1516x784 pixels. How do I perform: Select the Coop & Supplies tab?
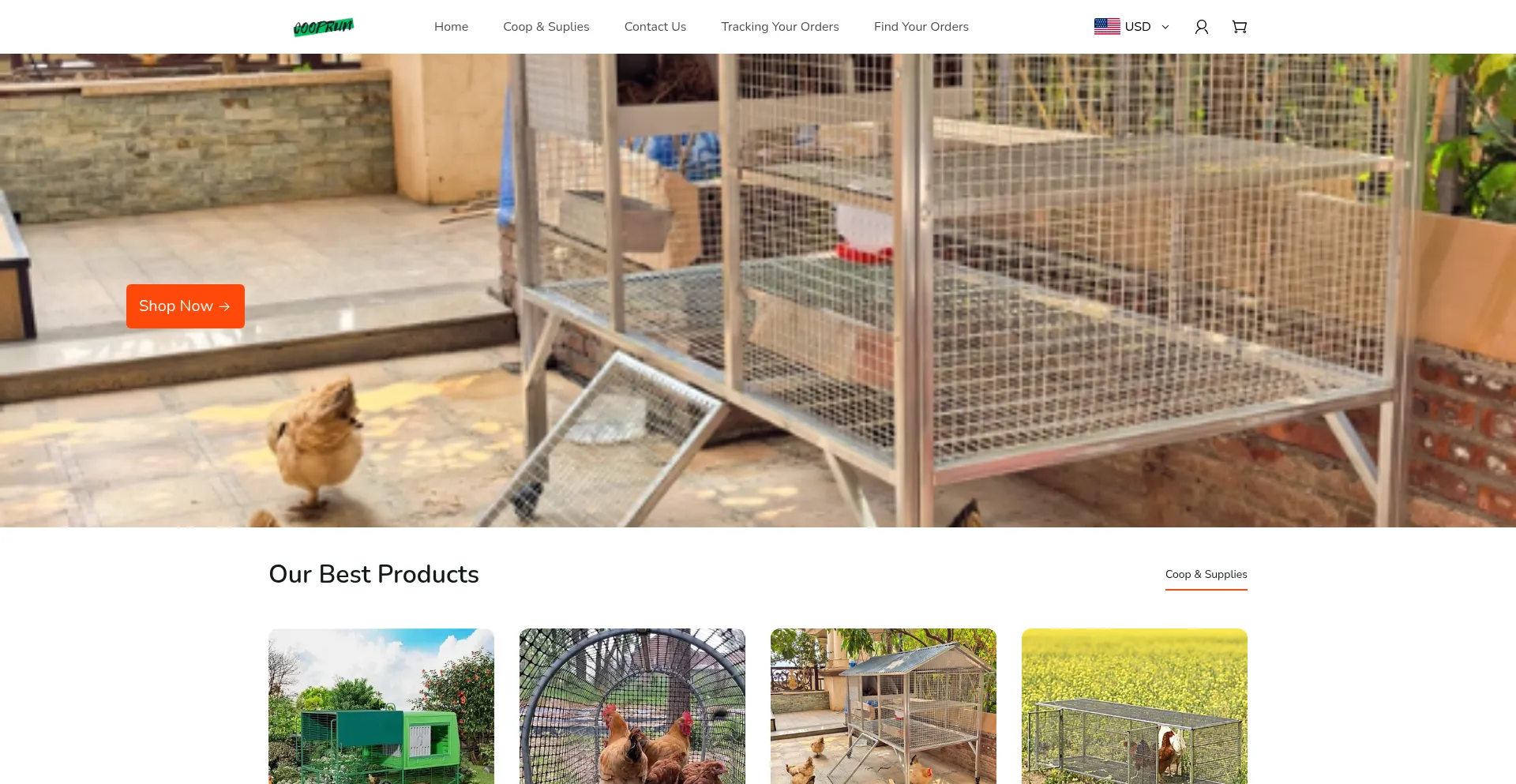[x=1206, y=575]
